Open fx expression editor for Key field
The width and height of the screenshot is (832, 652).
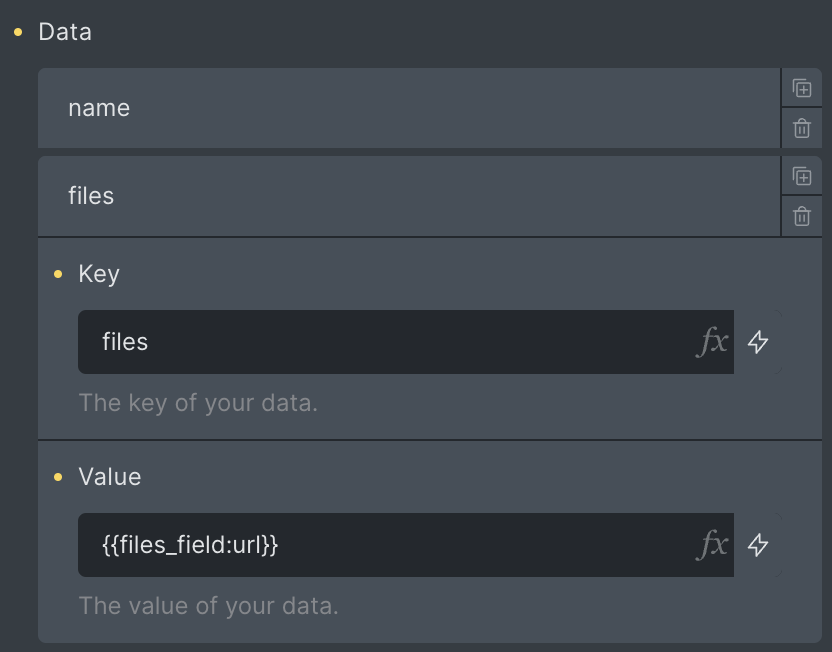point(712,342)
